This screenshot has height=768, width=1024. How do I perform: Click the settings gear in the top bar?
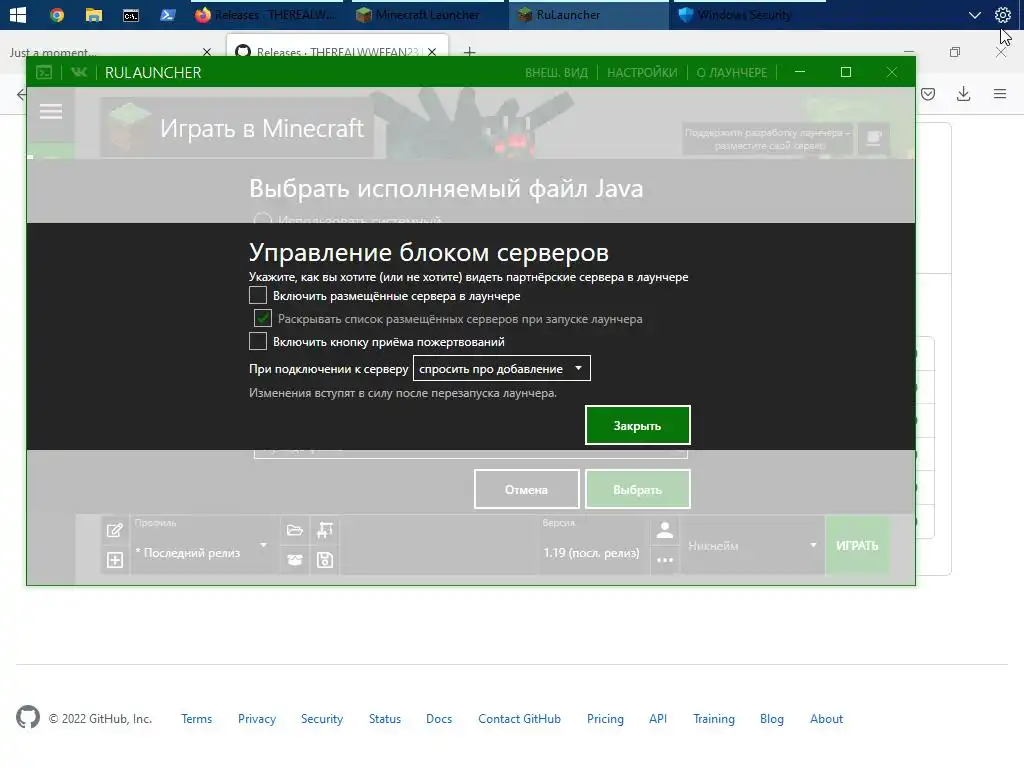click(x=1002, y=14)
